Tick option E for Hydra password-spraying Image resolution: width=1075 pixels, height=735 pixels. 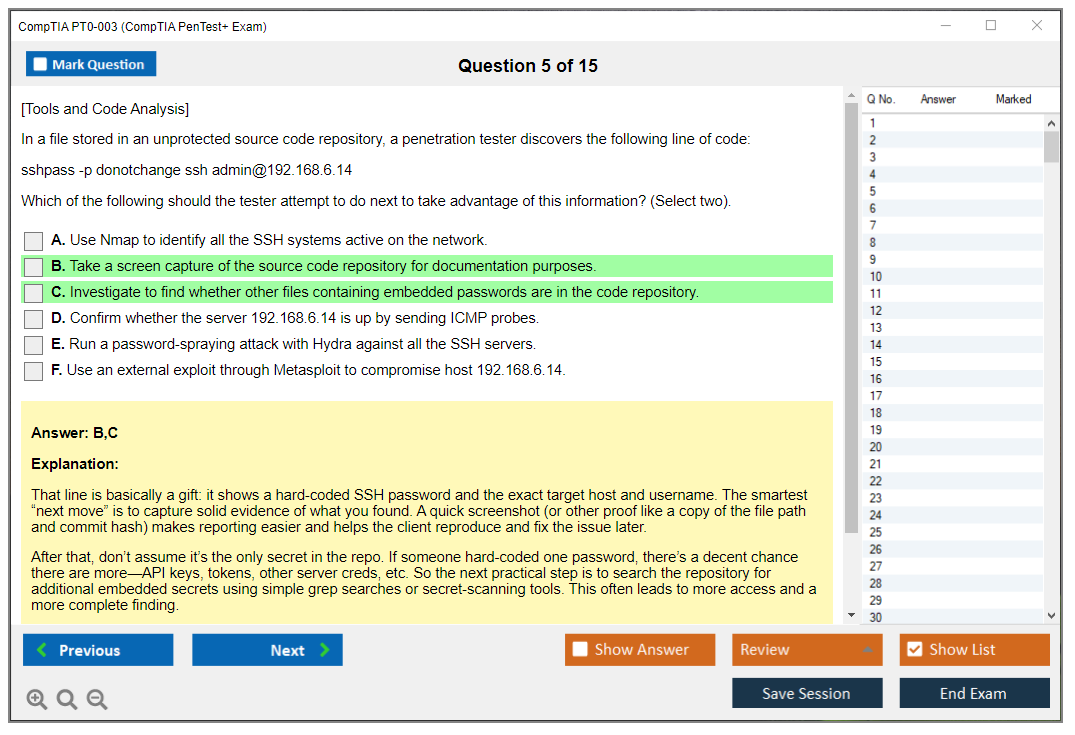(34, 345)
